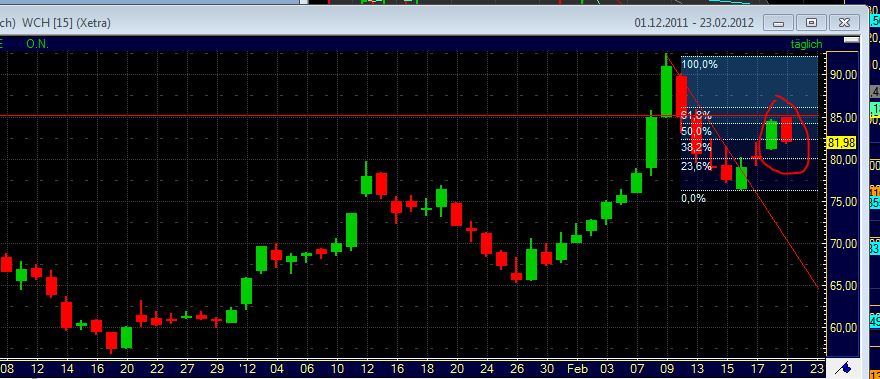Click the 100,0% Fibonacci level label

click(699, 64)
